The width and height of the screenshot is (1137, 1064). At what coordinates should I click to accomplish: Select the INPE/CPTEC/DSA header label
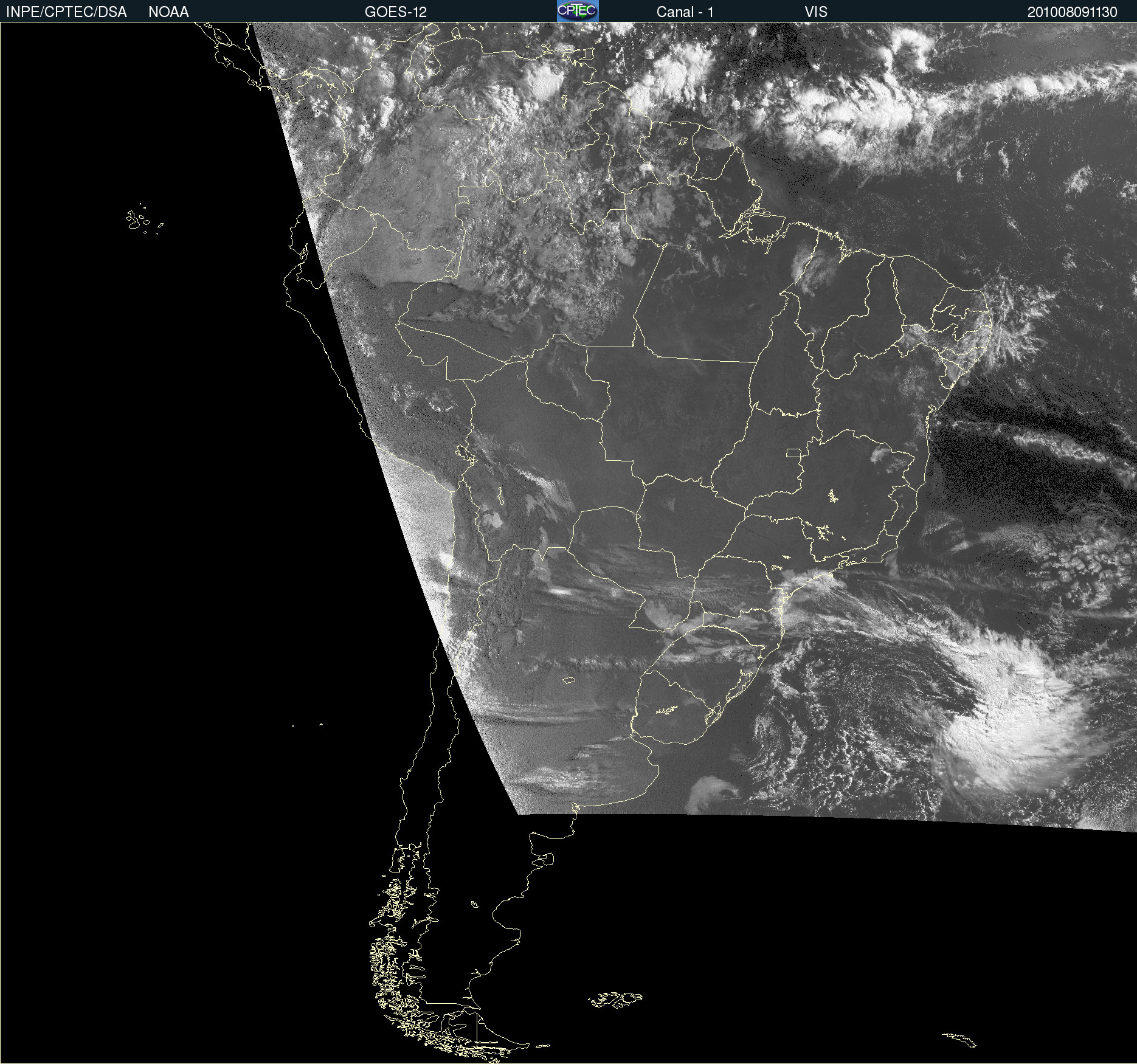coord(66,12)
